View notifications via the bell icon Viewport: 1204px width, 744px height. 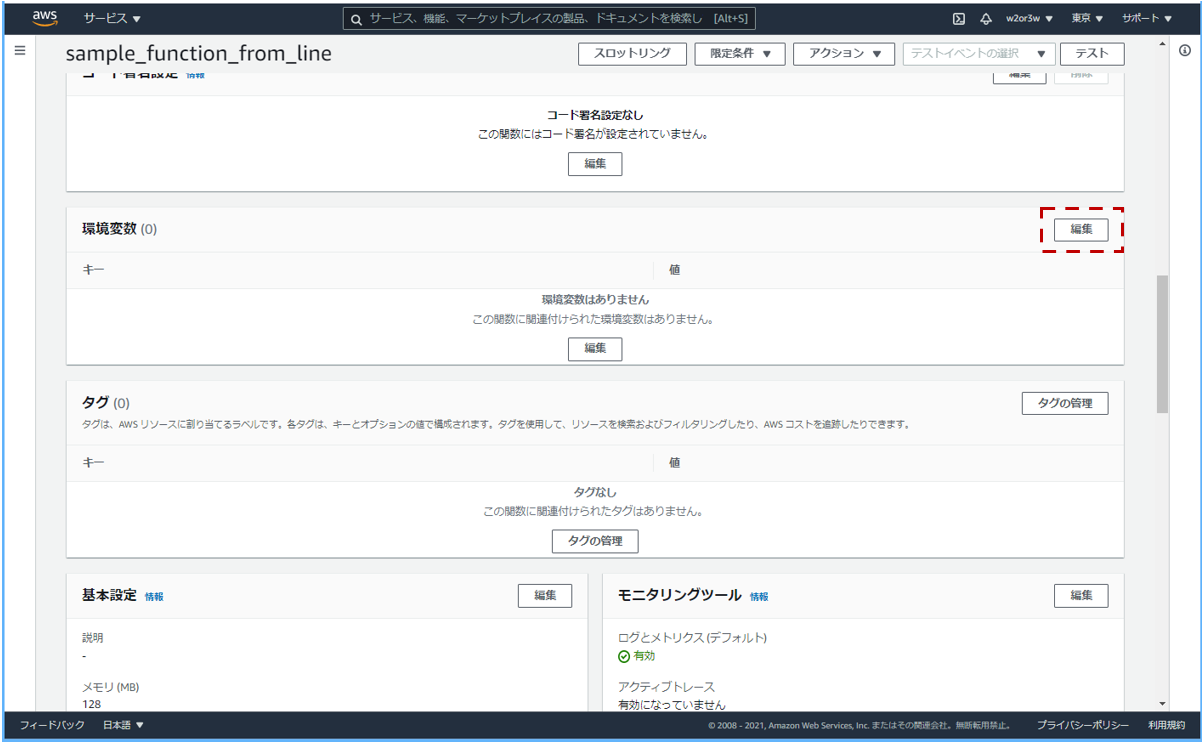point(985,18)
